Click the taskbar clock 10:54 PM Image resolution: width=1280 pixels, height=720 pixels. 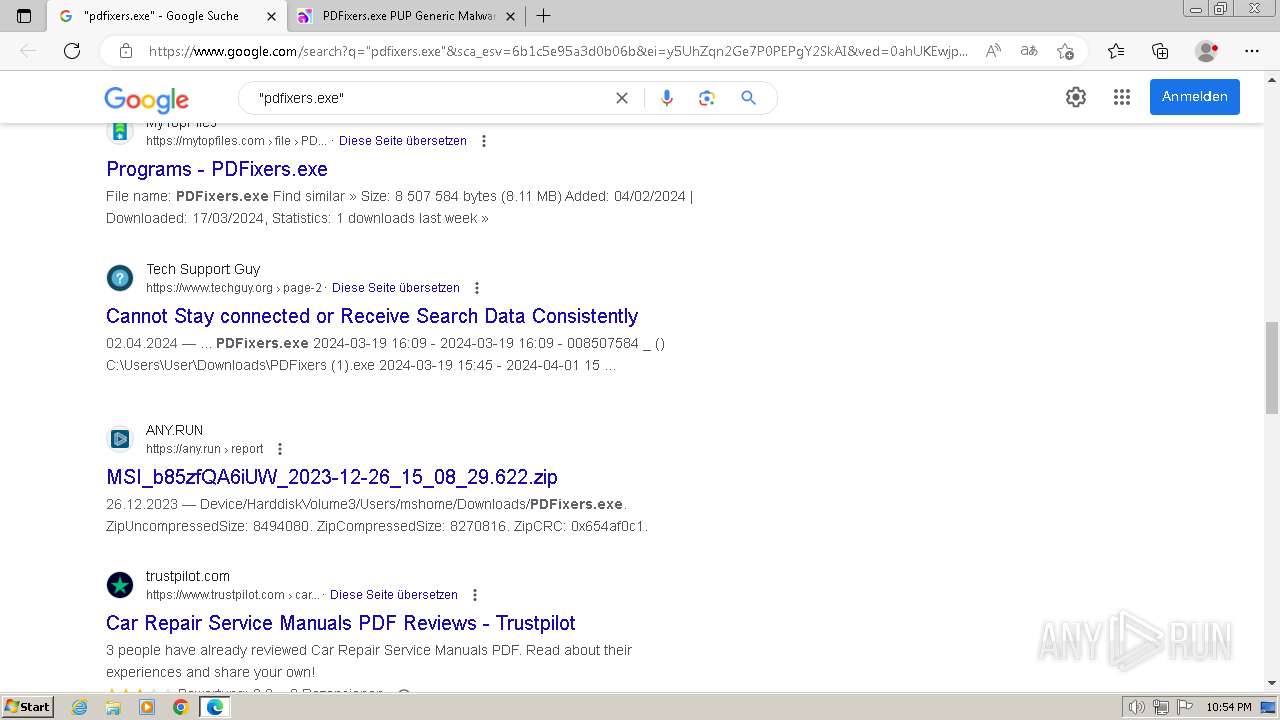coord(1228,707)
